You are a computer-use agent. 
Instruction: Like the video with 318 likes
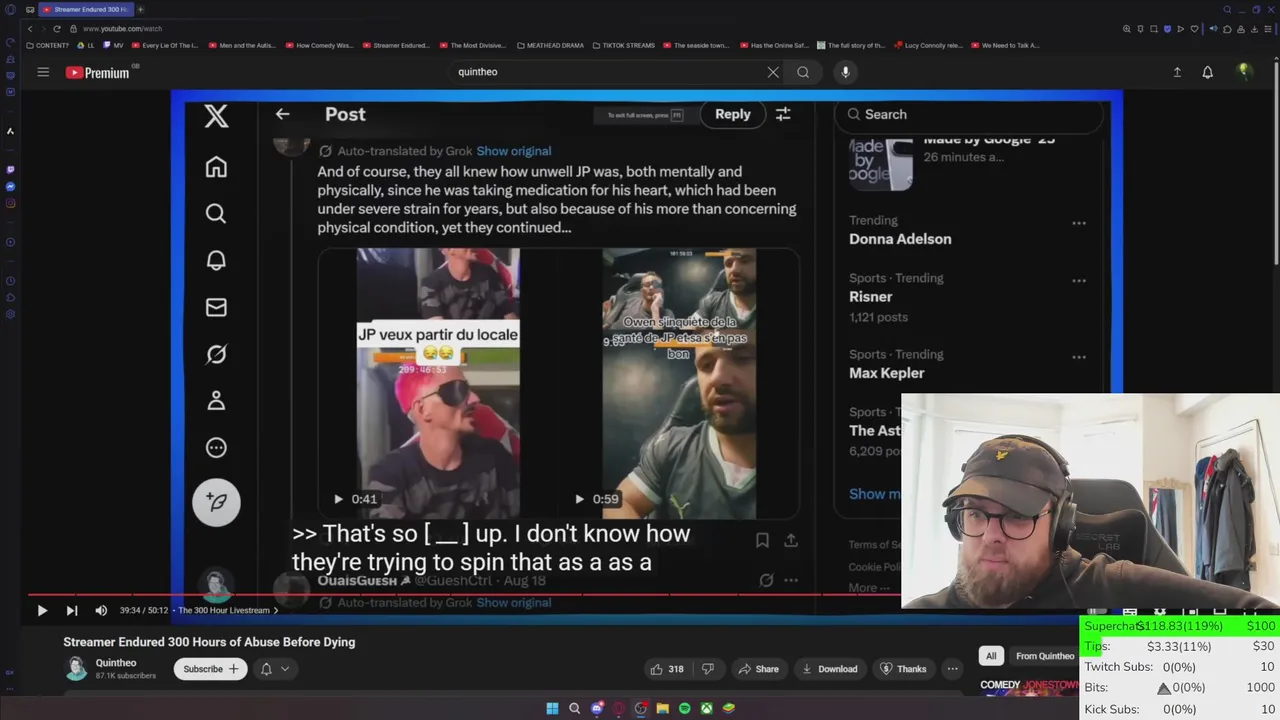(x=666, y=669)
